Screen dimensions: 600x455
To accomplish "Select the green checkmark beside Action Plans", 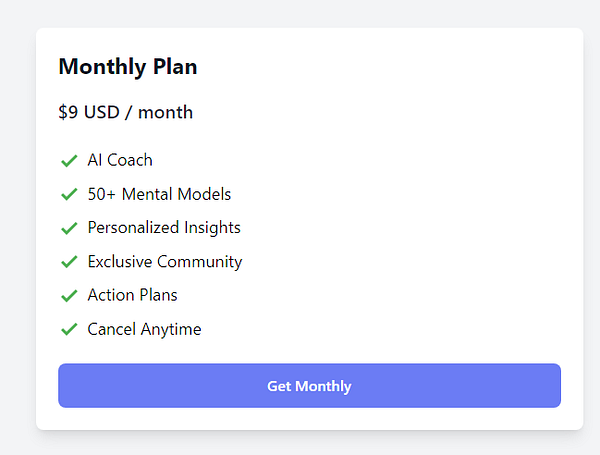I will coord(69,296).
